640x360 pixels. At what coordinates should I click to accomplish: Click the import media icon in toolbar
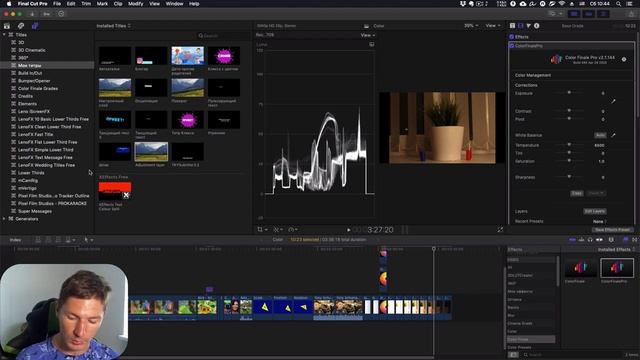coord(32,14)
